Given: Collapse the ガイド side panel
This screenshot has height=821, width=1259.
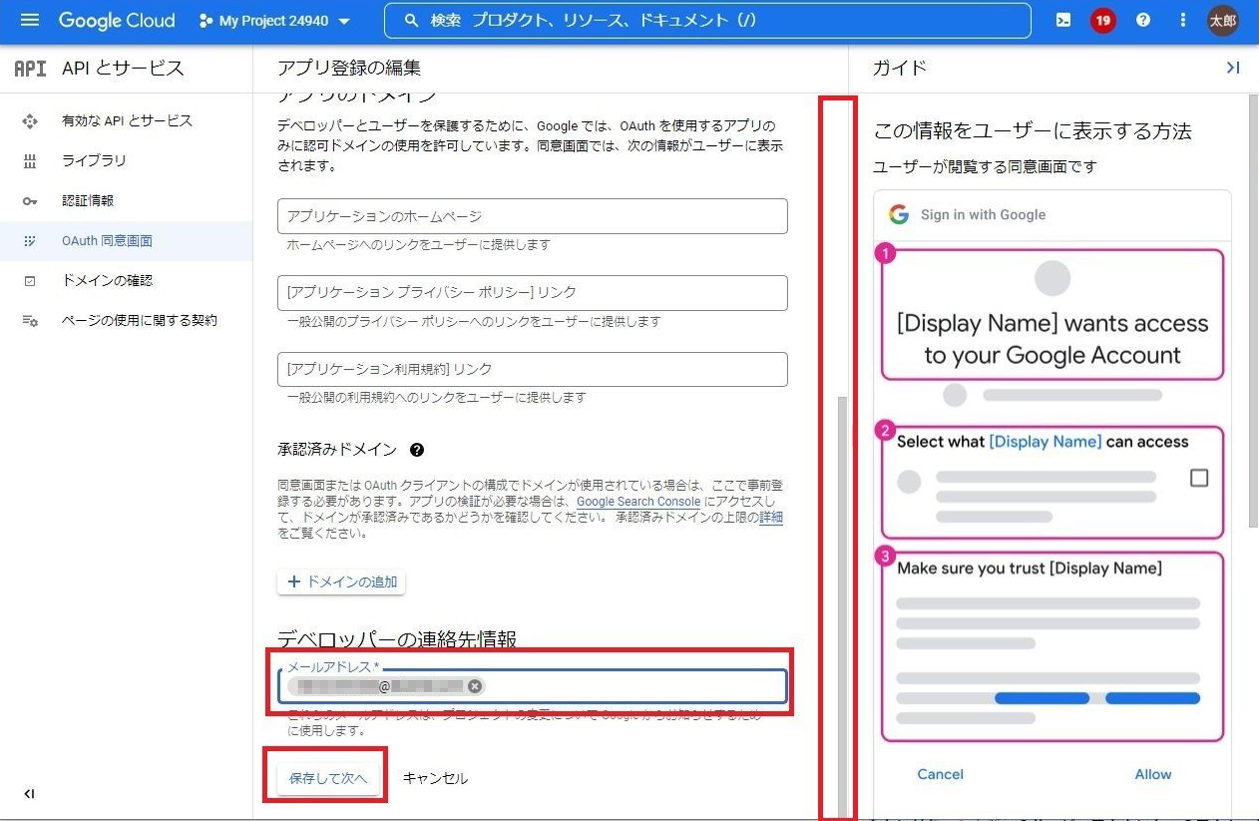Looking at the screenshot, I should 1233,68.
